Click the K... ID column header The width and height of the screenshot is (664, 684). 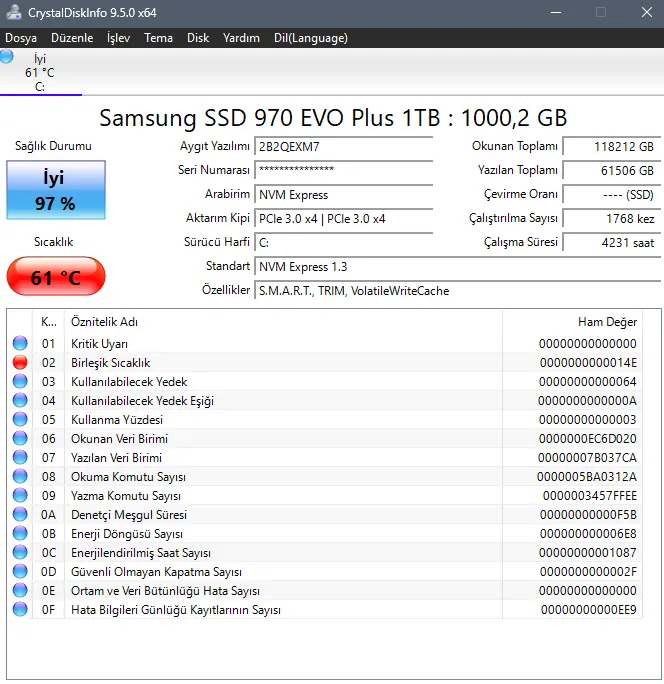coord(48,322)
